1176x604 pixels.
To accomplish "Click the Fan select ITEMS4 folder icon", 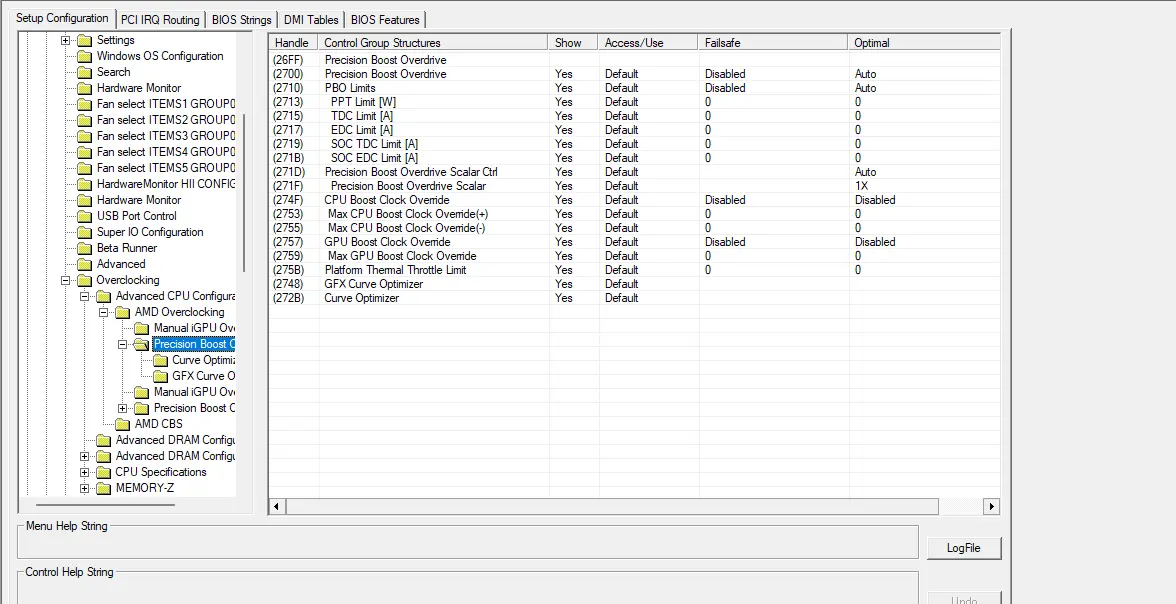I will point(85,152).
